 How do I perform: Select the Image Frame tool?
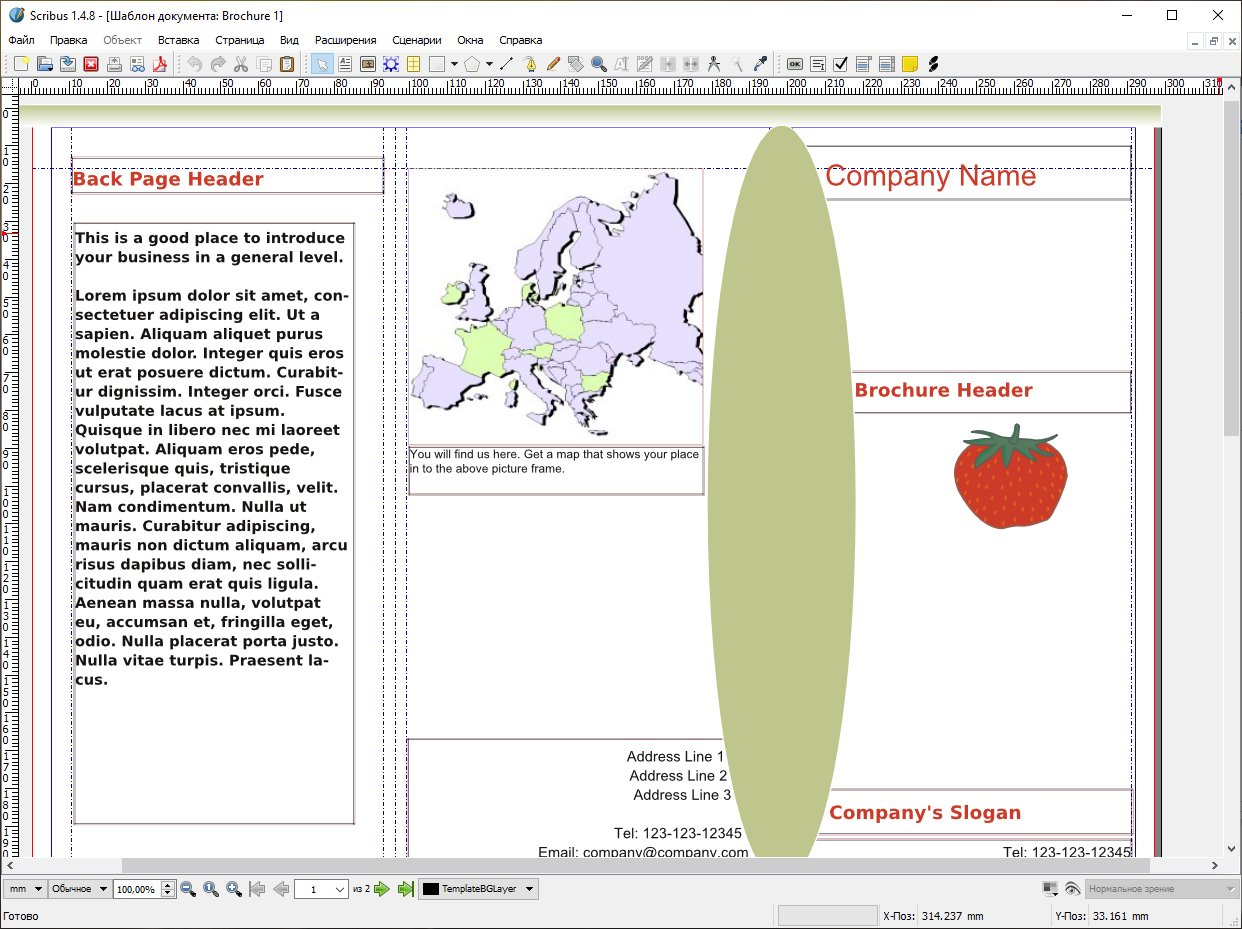tap(368, 64)
